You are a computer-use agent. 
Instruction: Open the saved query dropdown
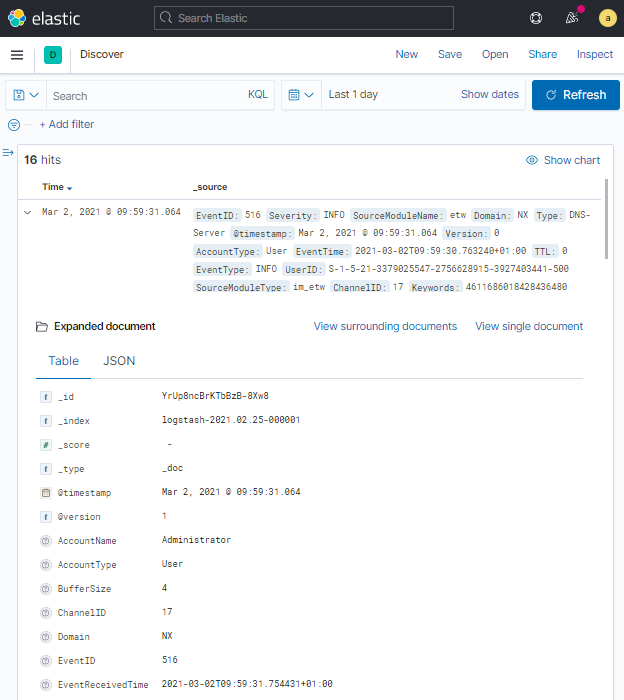click(x=26, y=95)
